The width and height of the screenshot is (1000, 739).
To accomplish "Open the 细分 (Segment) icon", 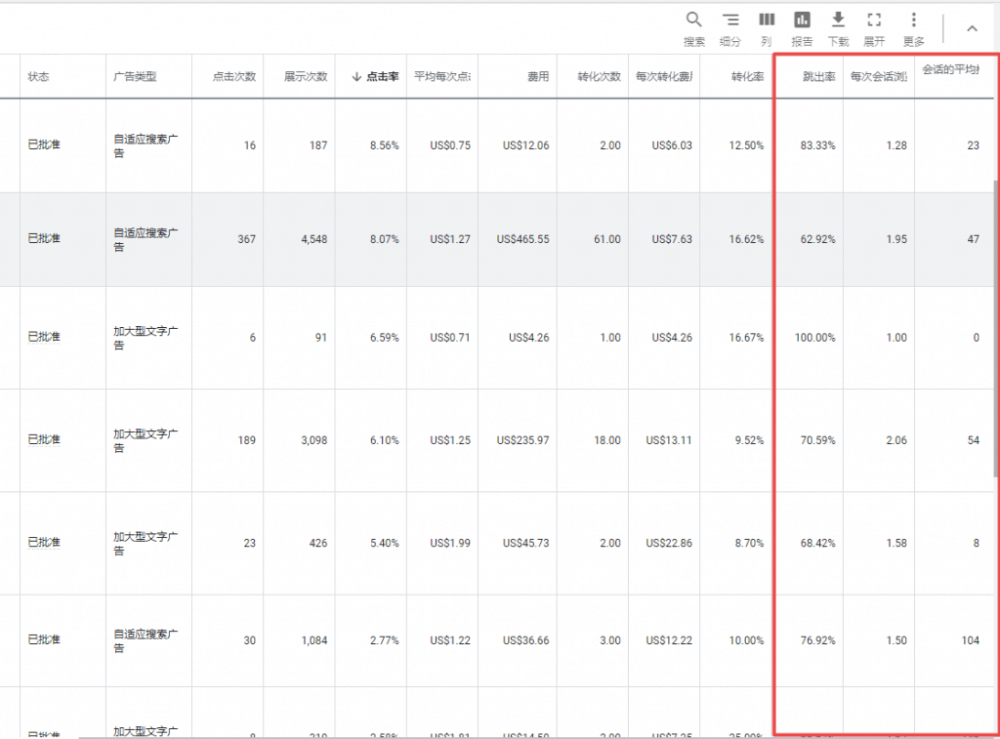I will [730, 20].
